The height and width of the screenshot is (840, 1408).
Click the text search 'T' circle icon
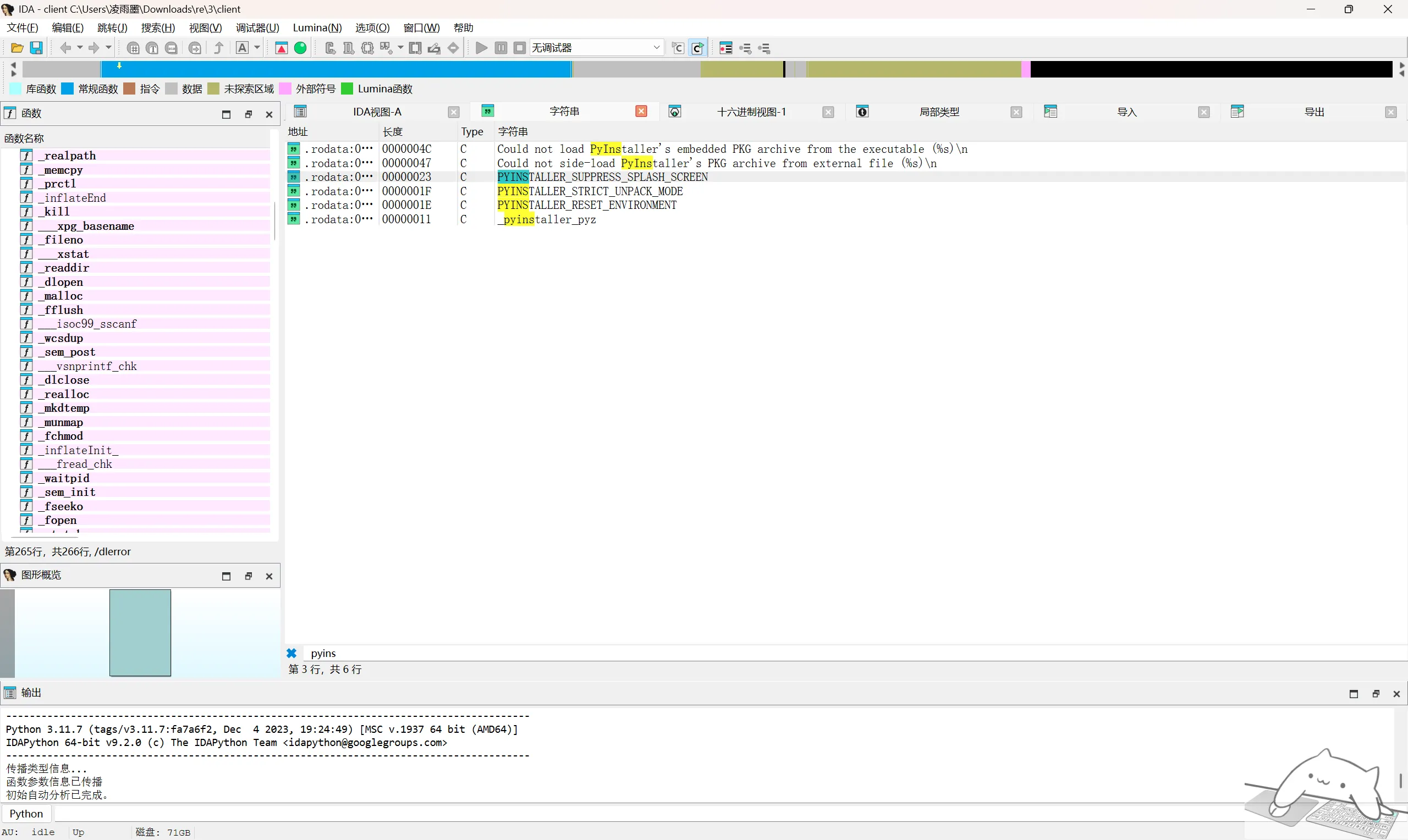point(152,48)
